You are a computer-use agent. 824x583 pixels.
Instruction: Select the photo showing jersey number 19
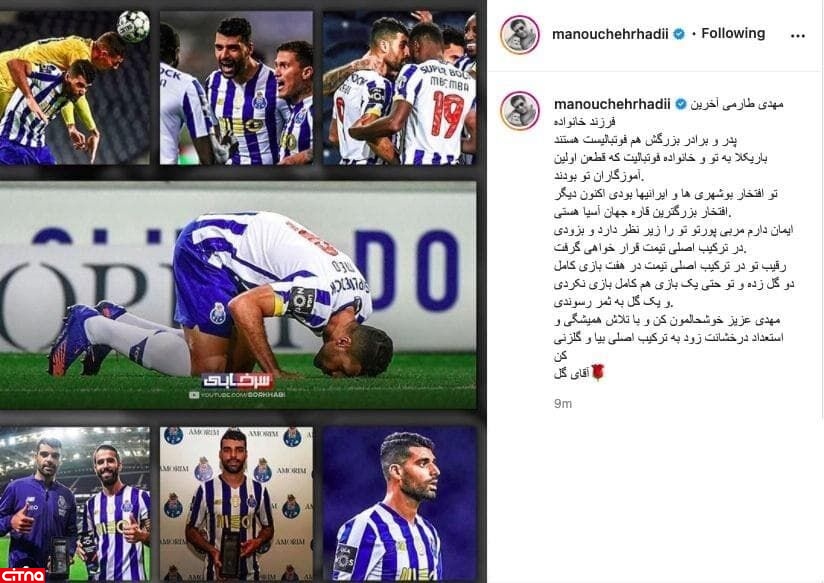pyautogui.click(x=399, y=88)
